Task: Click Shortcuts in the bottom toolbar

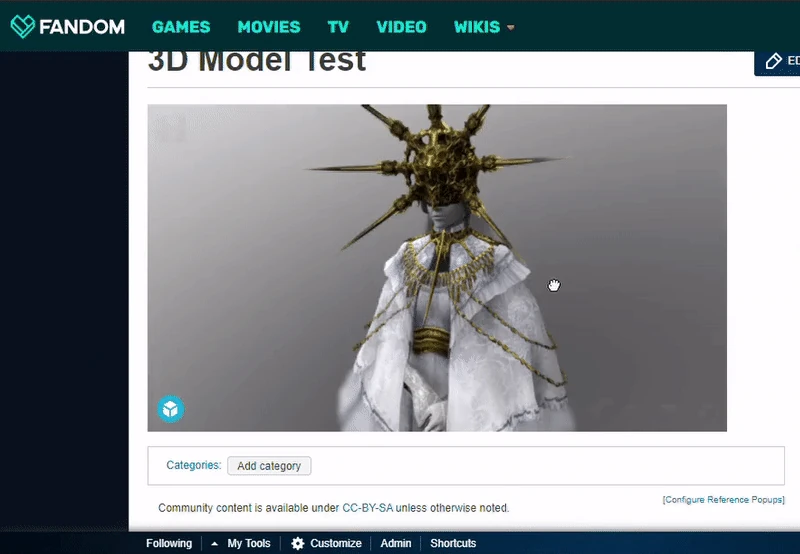Action: [453, 543]
